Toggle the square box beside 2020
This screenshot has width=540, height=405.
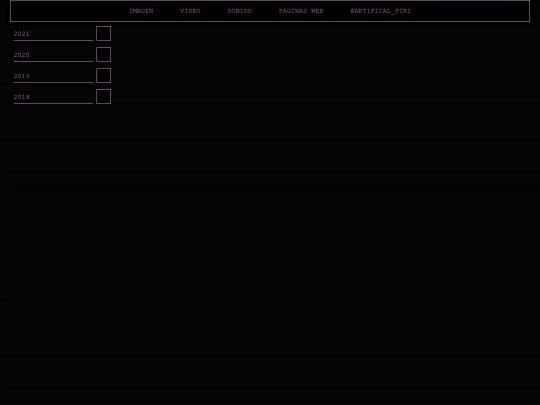point(103,54)
